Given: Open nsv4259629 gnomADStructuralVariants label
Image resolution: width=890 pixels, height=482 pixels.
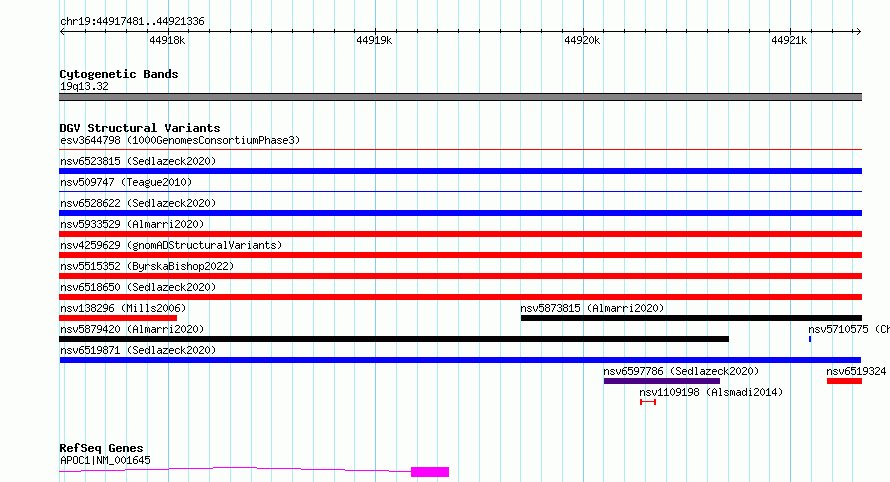Looking at the screenshot, I should click(171, 245).
